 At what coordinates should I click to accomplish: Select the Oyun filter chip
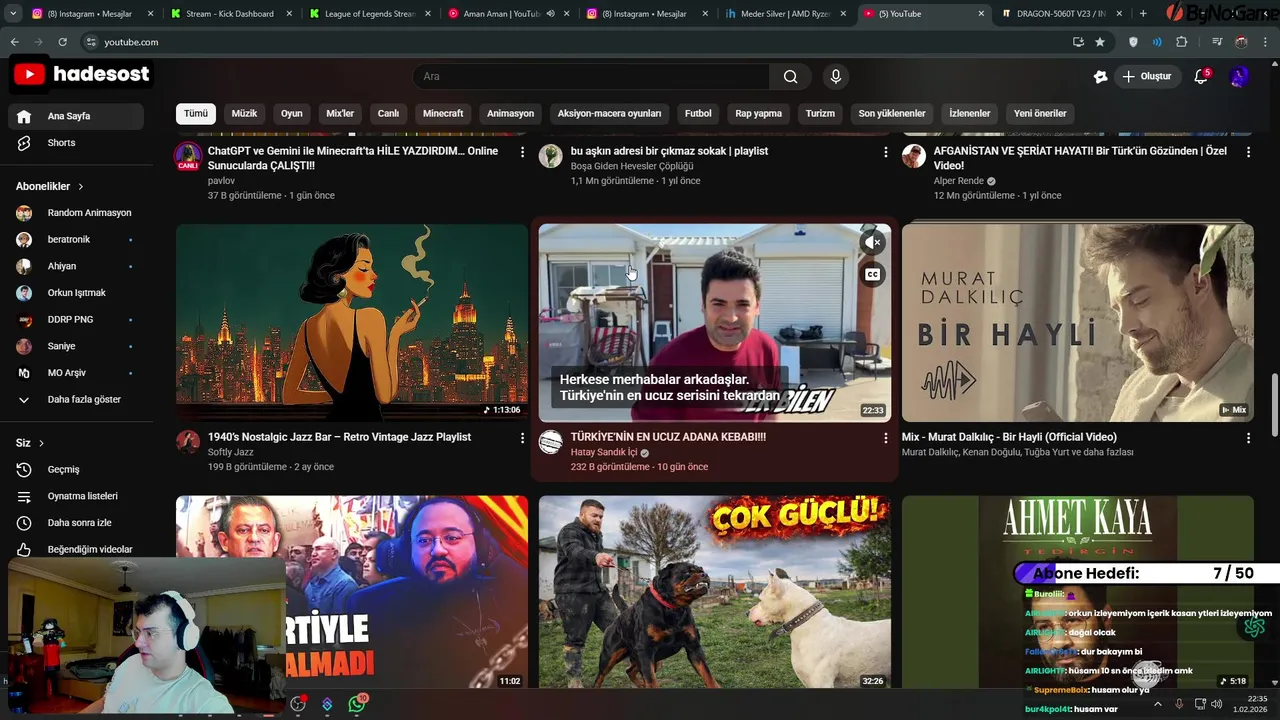pyautogui.click(x=292, y=114)
